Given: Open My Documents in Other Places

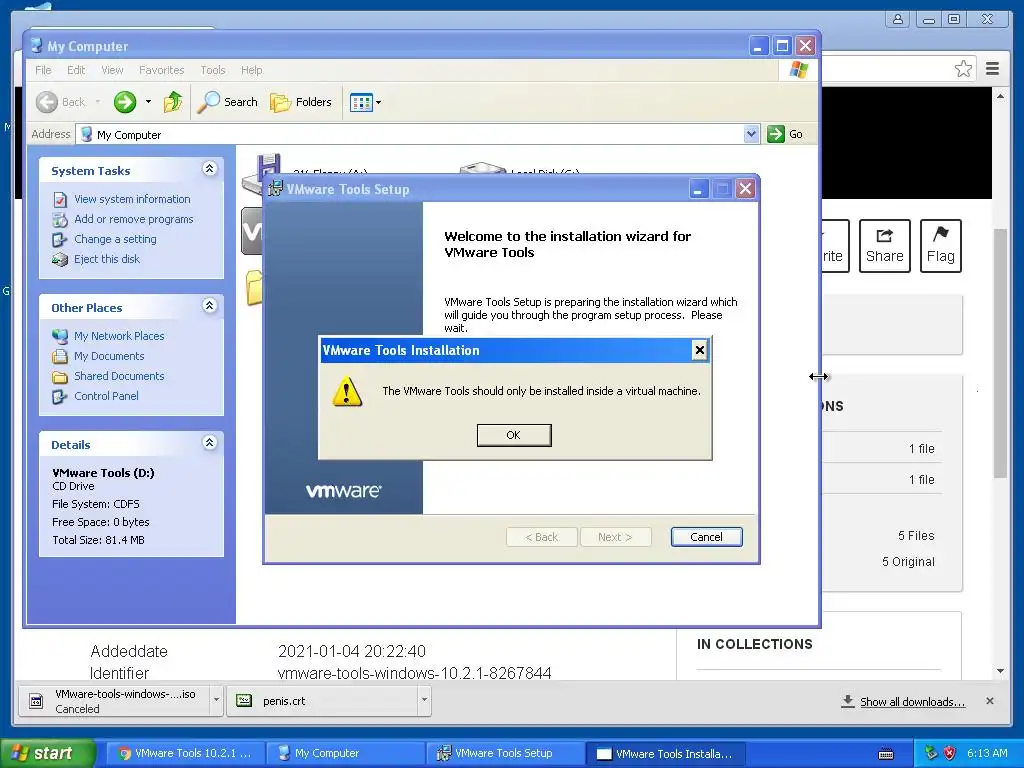Looking at the screenshot, I should [x=108, y=357].
